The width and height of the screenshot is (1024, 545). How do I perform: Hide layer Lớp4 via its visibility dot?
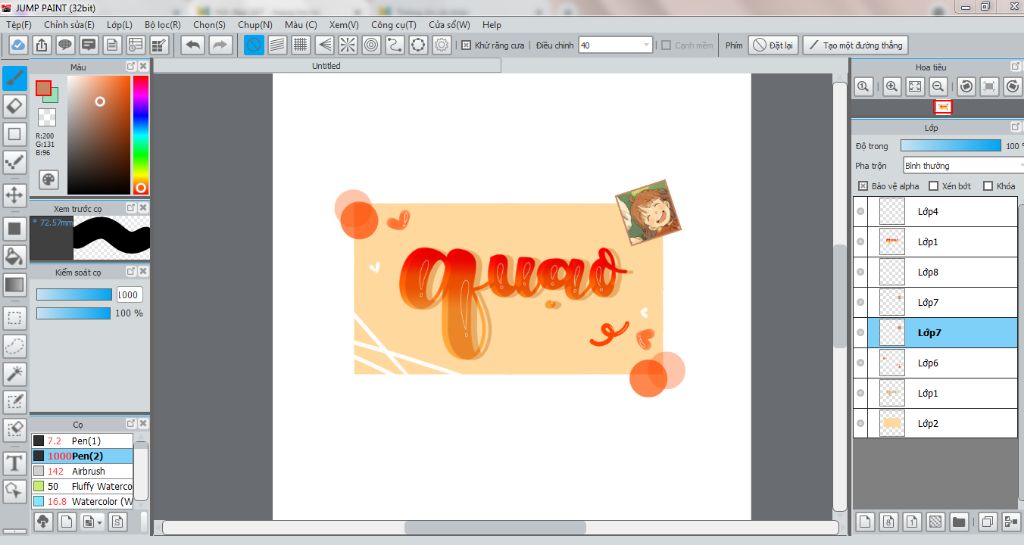tap(861, 211)
